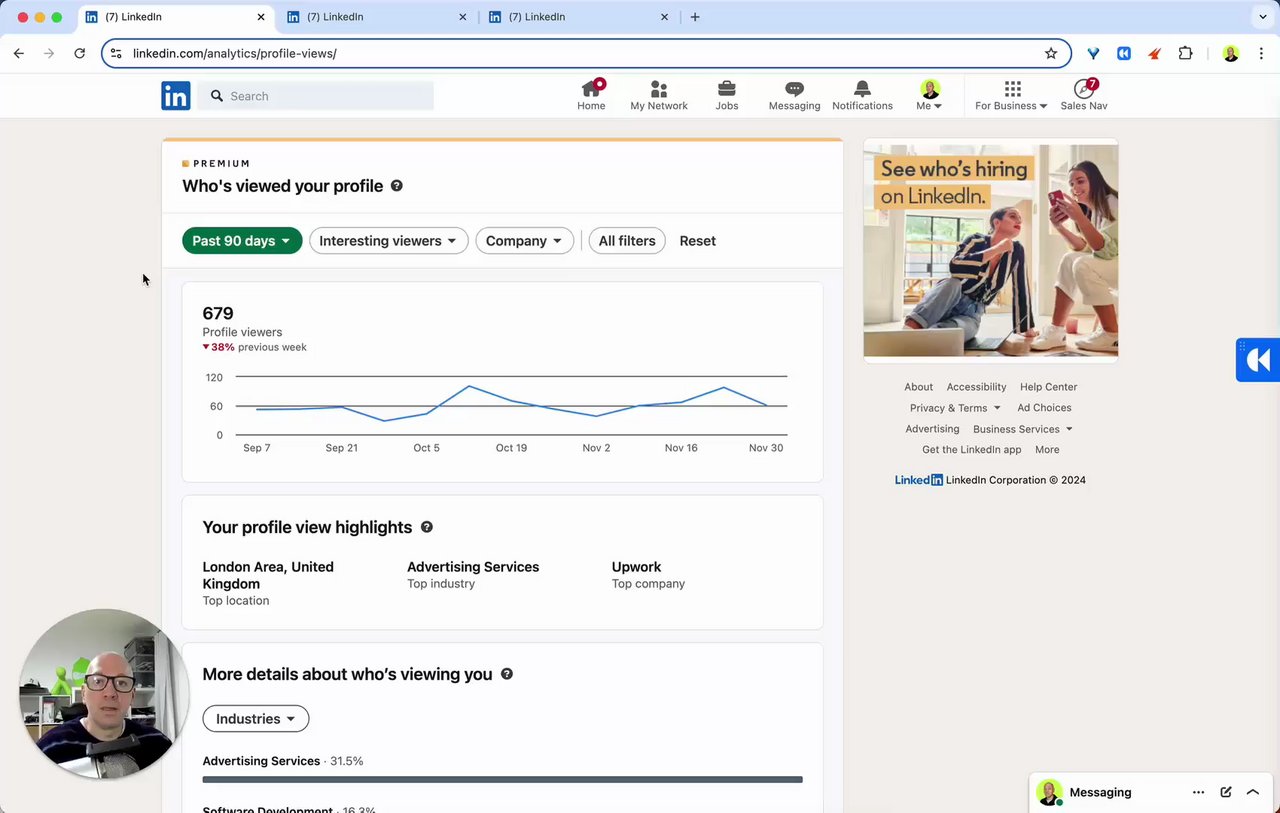This screenshot has width=1280, height=813.
Task: Click London Area, United Kingdom text
Action: (x=268, y=575)
